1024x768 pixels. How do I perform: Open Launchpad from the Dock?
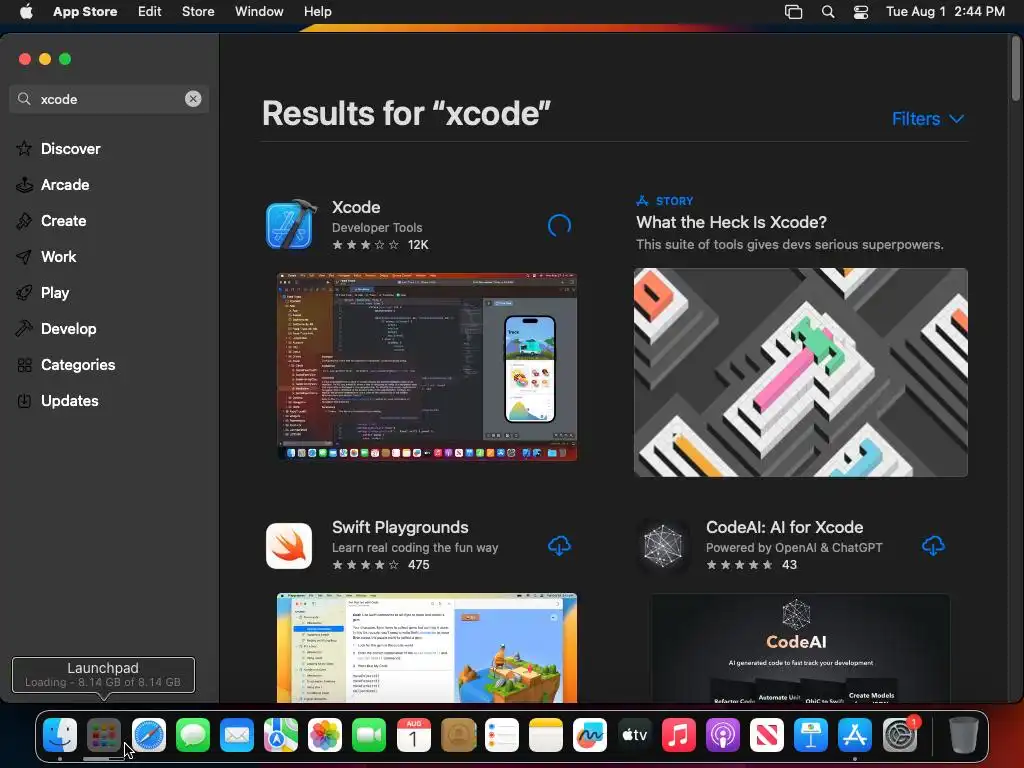(x=104, y=735)
